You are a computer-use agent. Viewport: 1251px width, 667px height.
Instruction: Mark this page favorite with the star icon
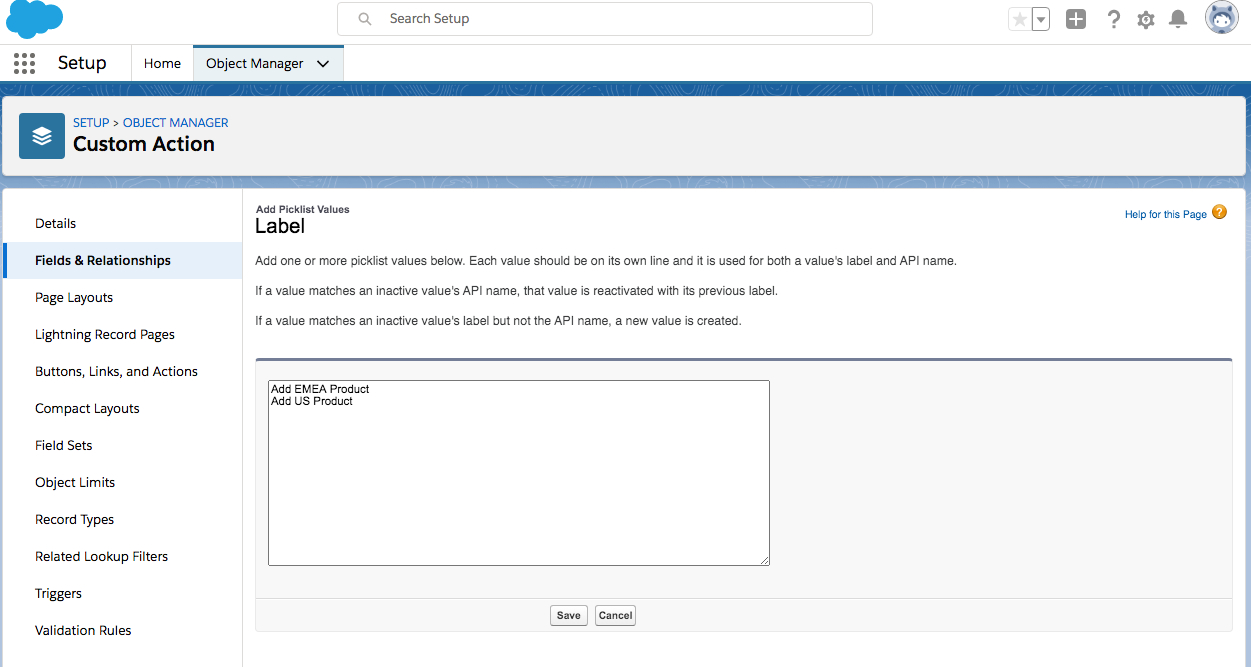pos(1020,18)
